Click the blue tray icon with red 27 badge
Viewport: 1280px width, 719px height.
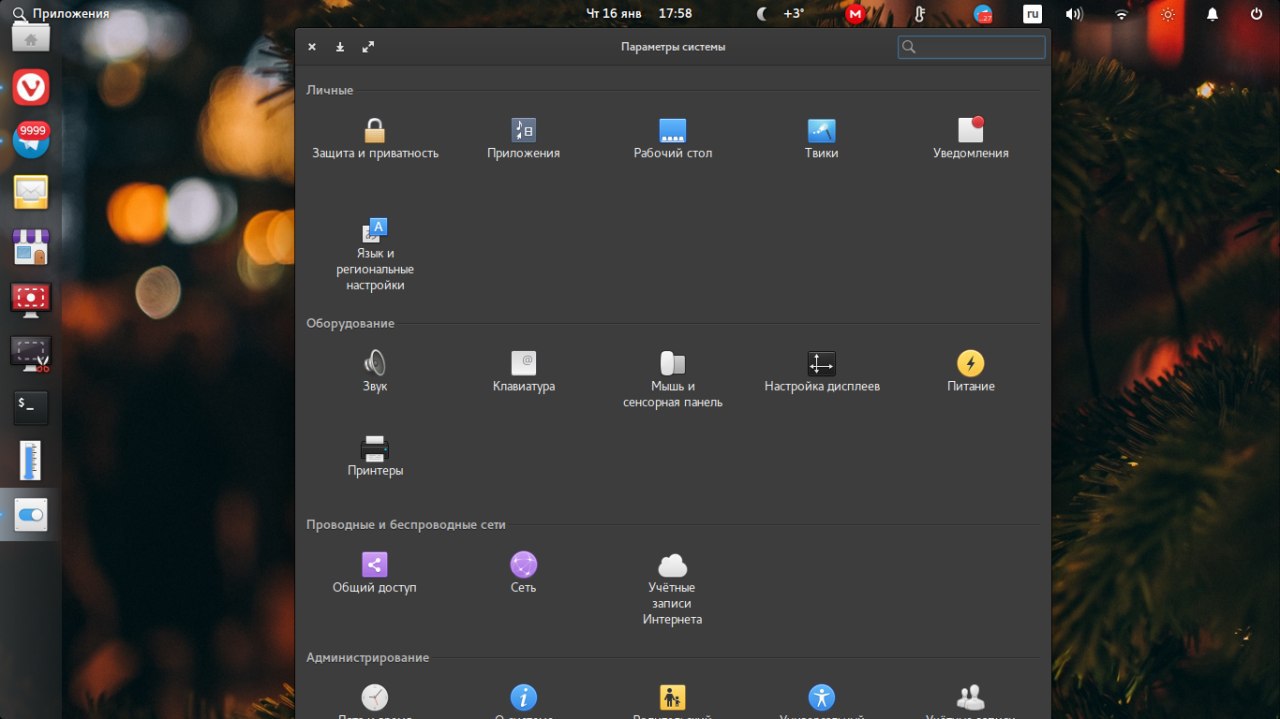point(984,14)
